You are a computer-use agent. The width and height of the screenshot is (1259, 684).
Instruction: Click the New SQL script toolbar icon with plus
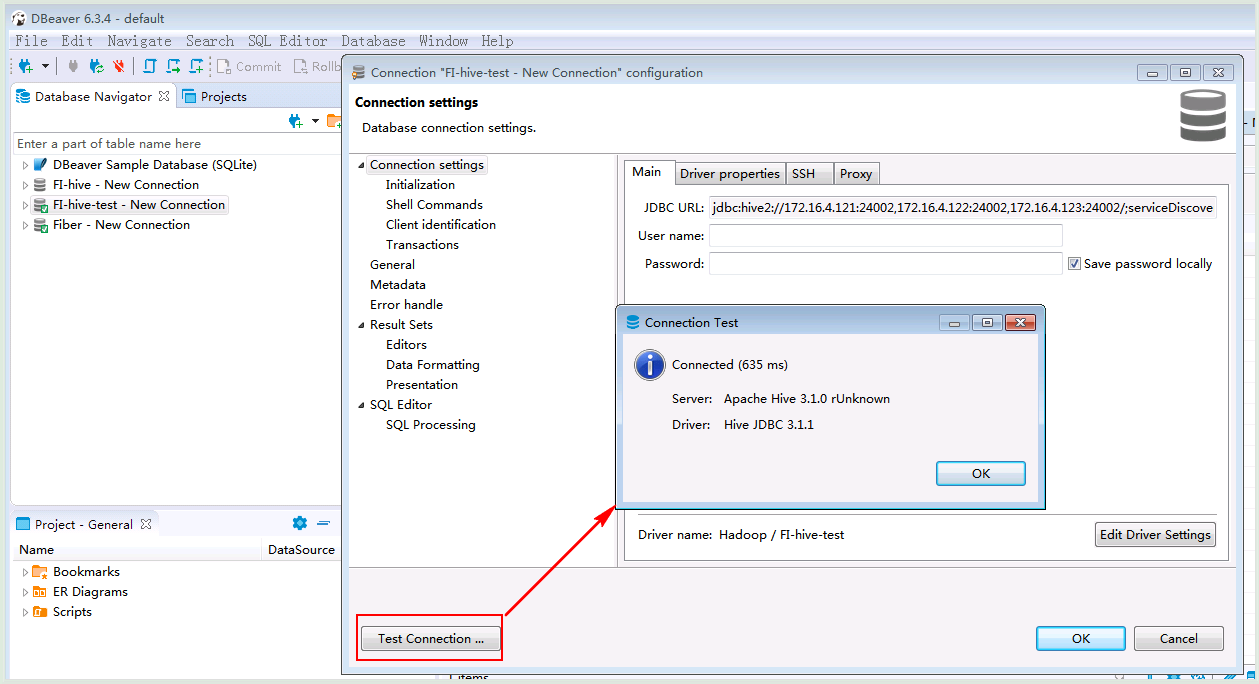pyautogui.click(x=196, y=66)
